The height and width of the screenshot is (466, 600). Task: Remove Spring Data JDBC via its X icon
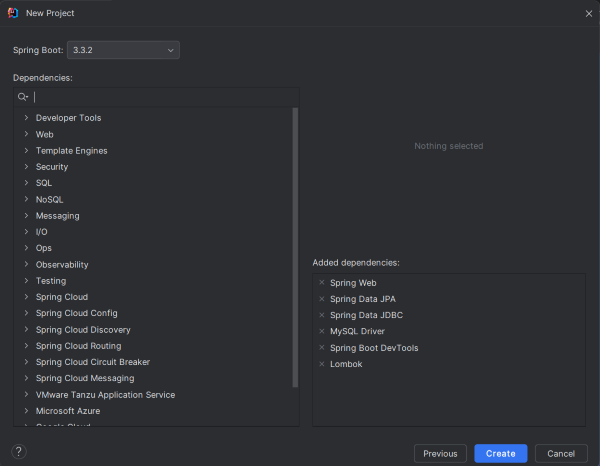click(322, 315)
